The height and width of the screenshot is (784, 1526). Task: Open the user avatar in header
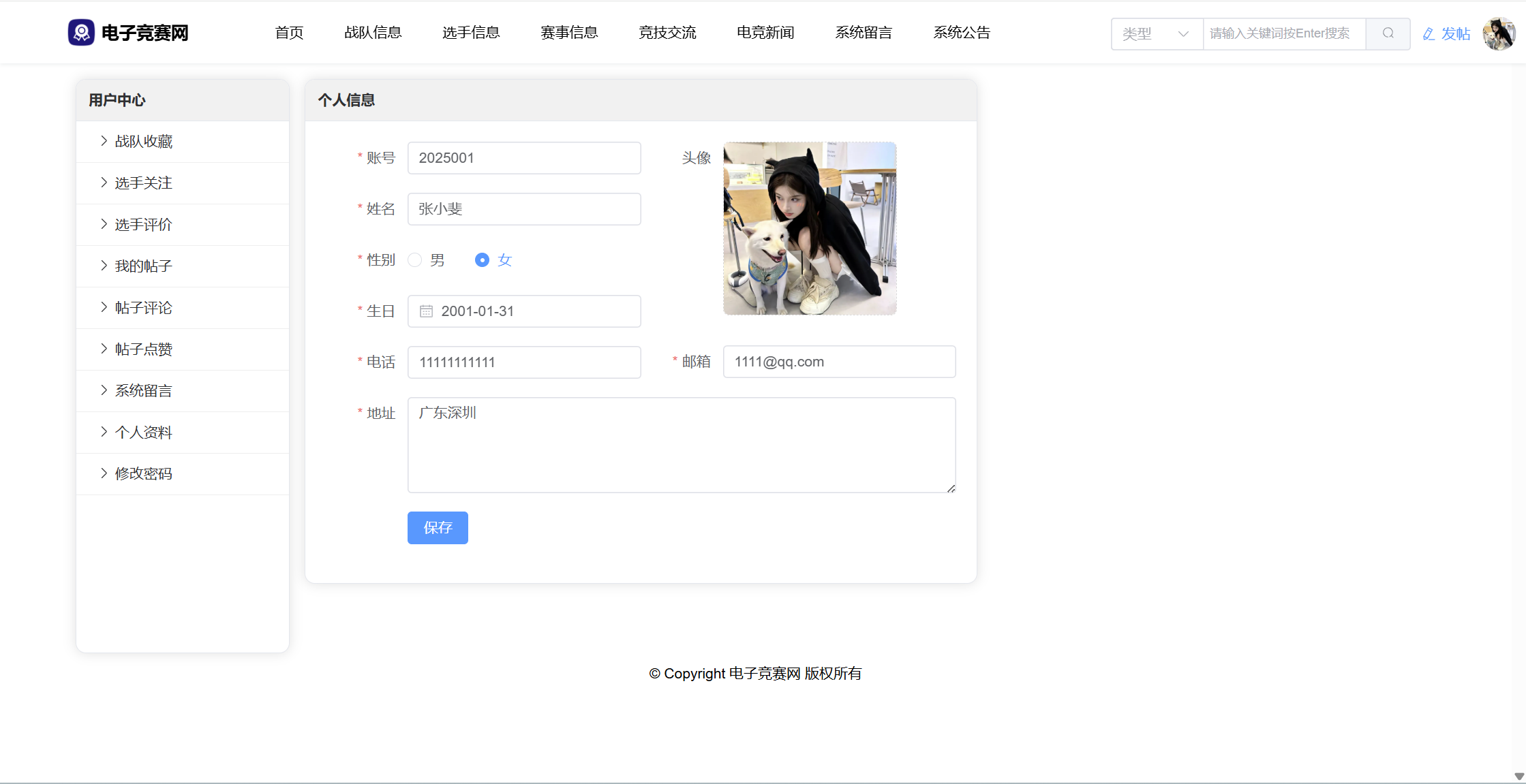pos(1498,33)
